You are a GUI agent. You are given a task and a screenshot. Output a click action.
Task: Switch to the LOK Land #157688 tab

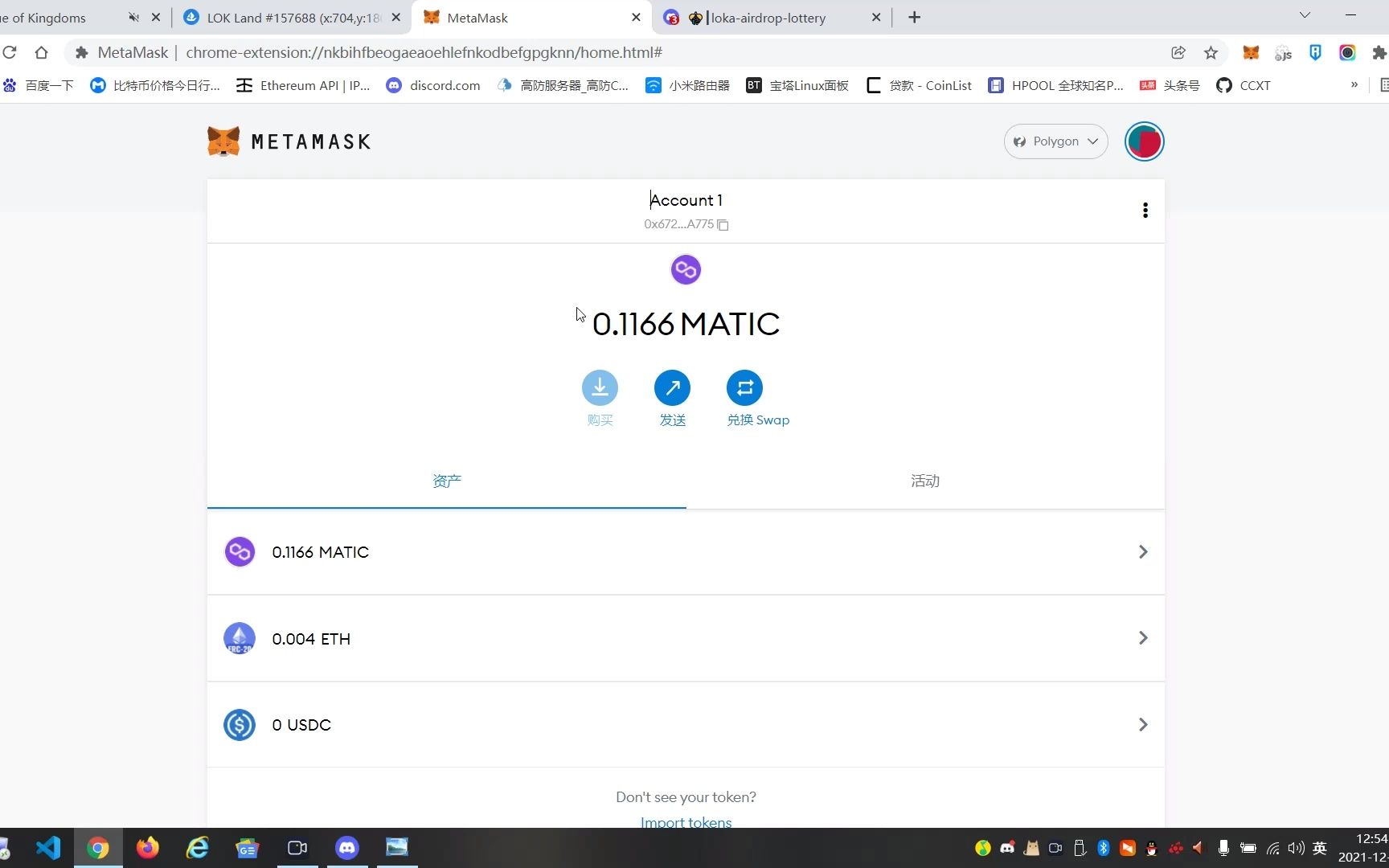tap(293, 18)
